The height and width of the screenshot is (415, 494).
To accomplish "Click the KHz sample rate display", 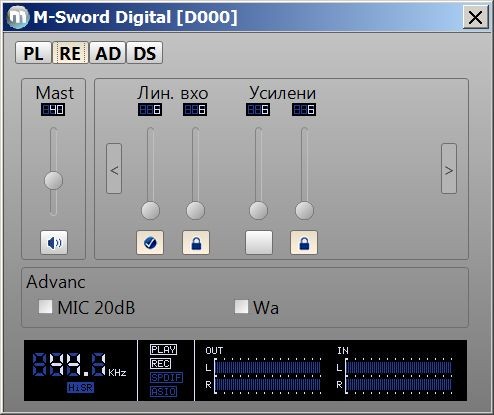I will coord(79,365).
